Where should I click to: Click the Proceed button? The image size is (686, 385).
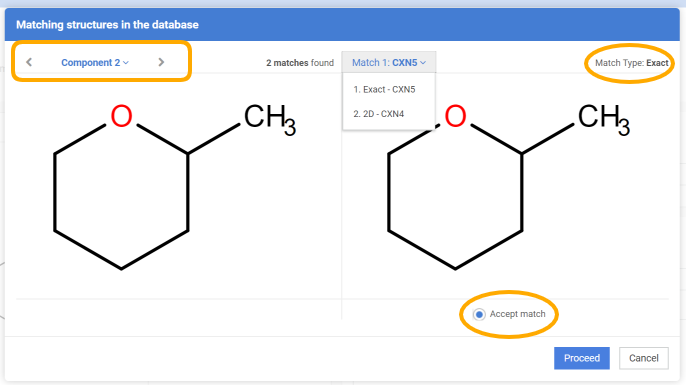[581, 358]
